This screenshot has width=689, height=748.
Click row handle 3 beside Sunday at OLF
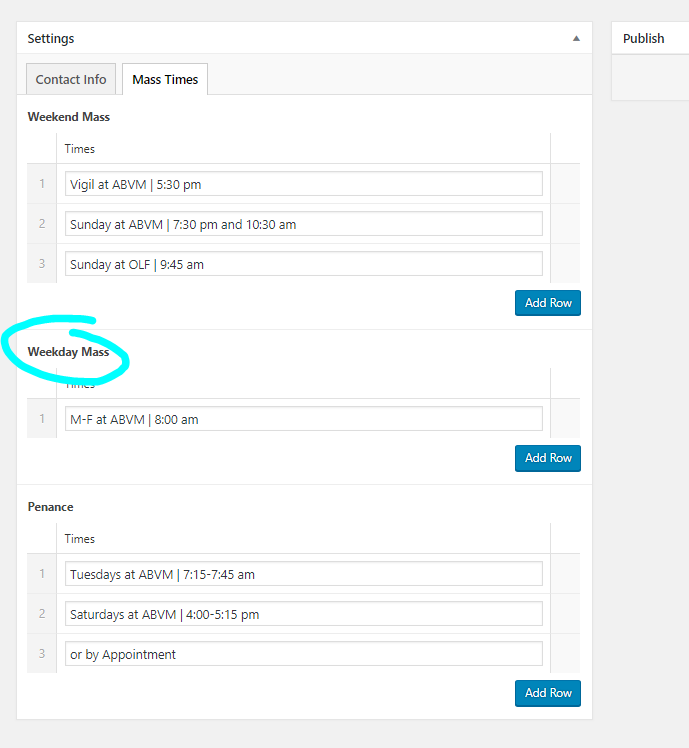tap(42, 264)
